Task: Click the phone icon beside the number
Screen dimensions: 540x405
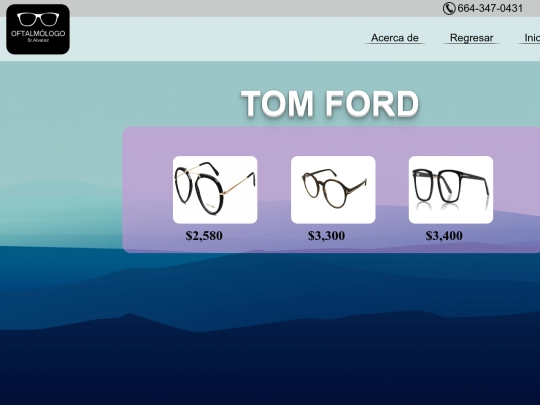Action: (449, 8)
